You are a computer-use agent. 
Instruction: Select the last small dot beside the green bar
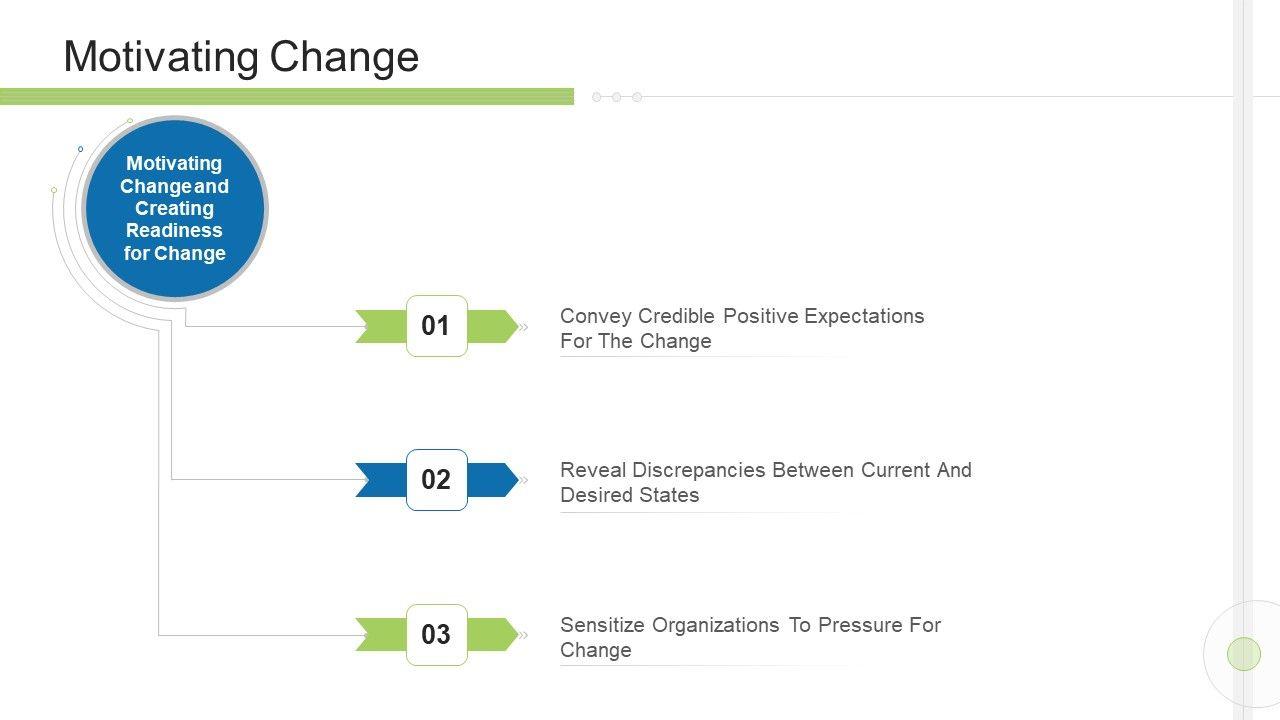coord(637,97)
